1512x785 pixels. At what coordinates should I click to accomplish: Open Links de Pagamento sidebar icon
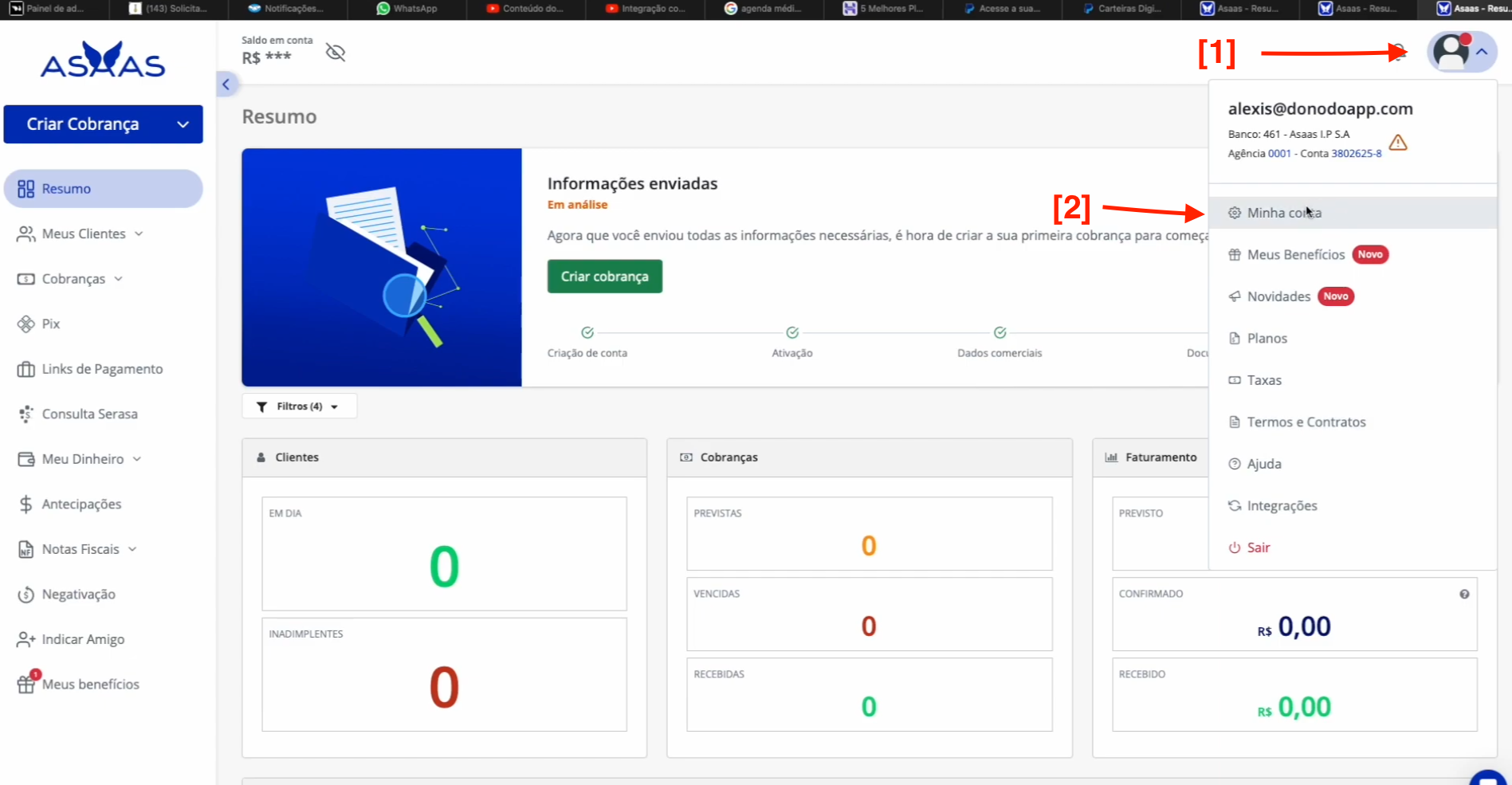[x=26, y=369]
